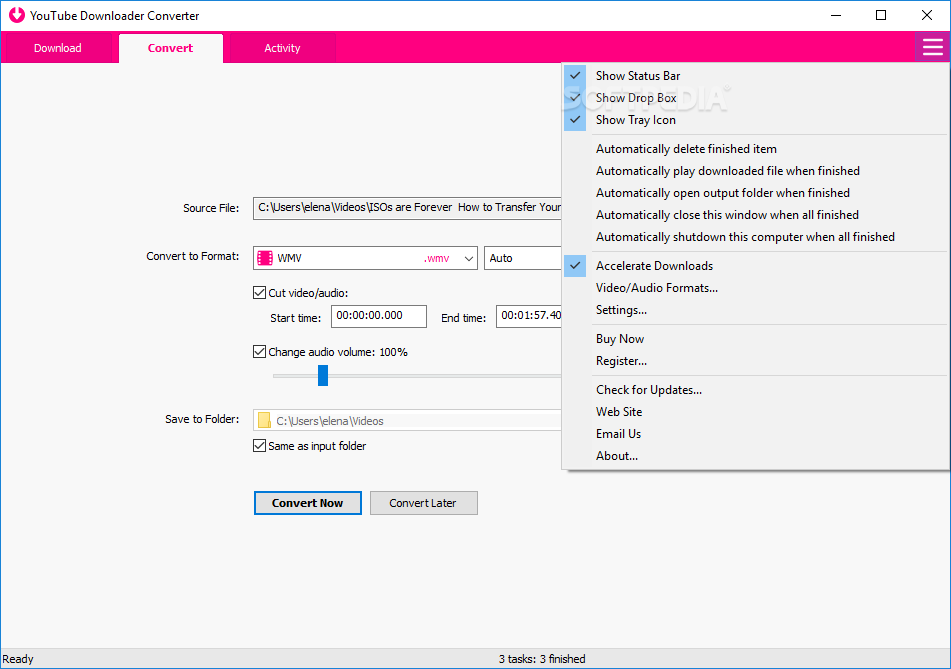The image size is (951, 669).
Task: Open Settings... from the menu
Action: [x=755, y=309]
